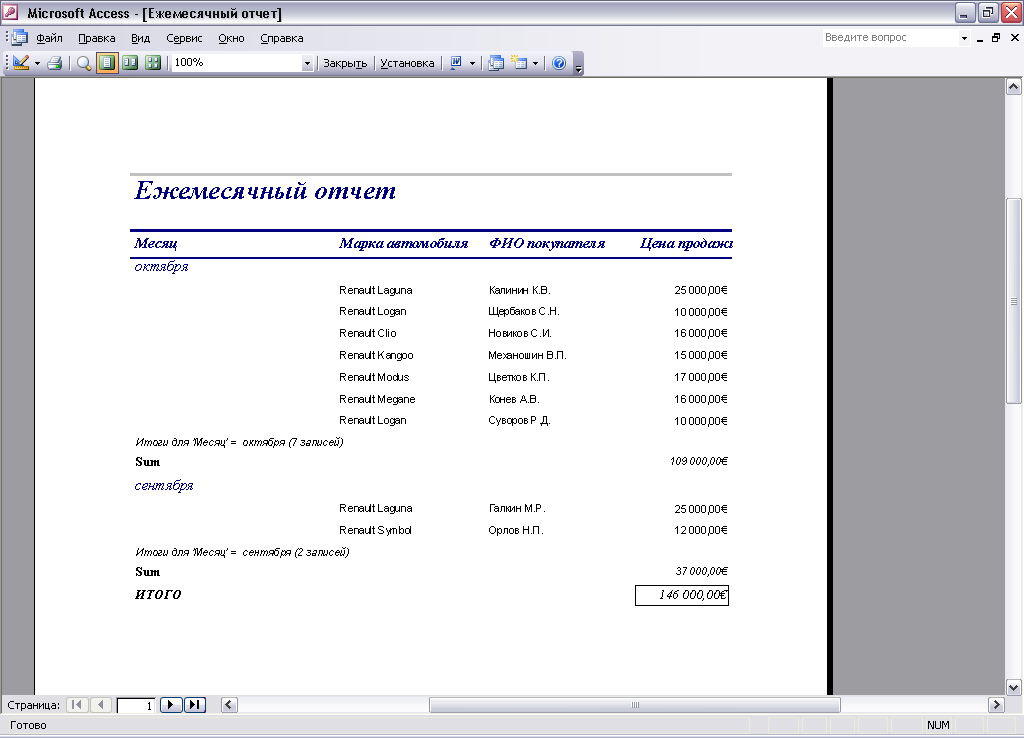
Task: Go to the previous page button
Action: [101, 705]
